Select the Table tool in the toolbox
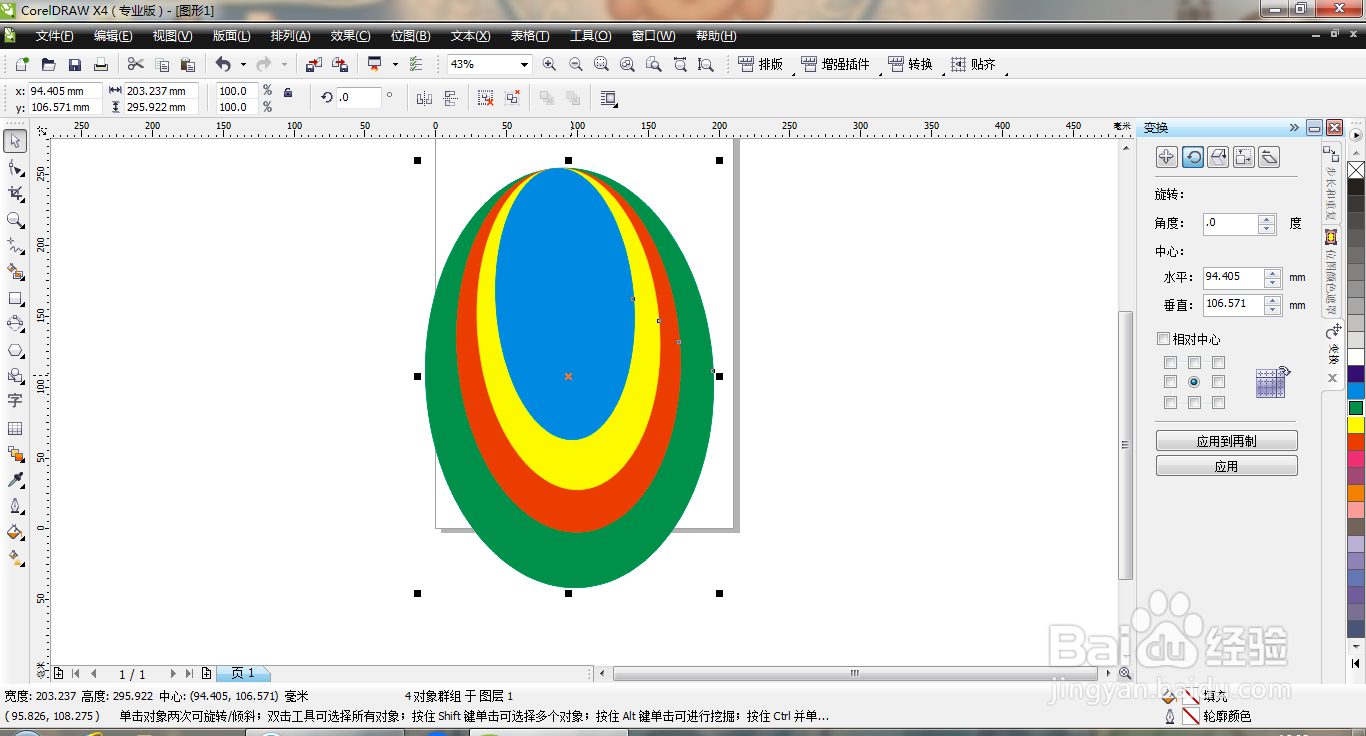 pyautogui.click(x=15, y=428)
